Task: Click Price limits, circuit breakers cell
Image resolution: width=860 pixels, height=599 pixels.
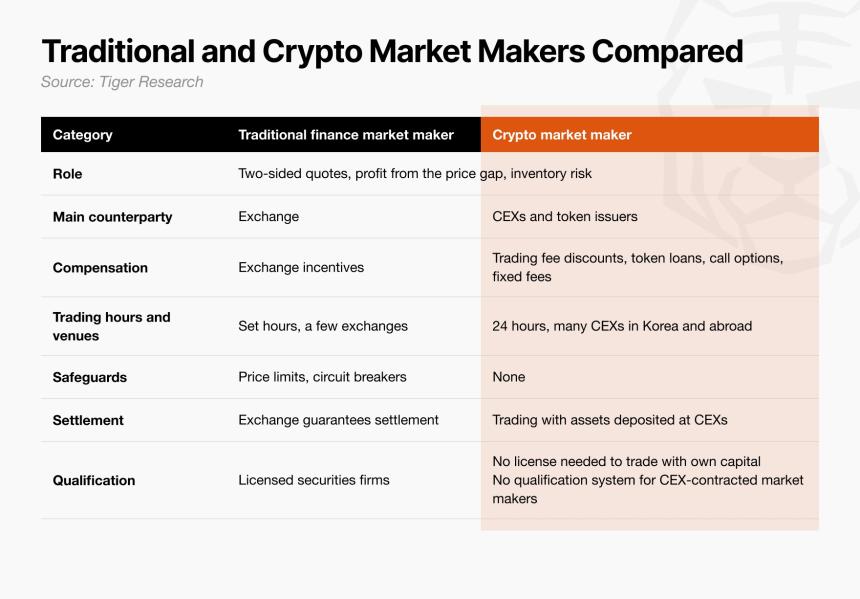Action: [322, 377]
